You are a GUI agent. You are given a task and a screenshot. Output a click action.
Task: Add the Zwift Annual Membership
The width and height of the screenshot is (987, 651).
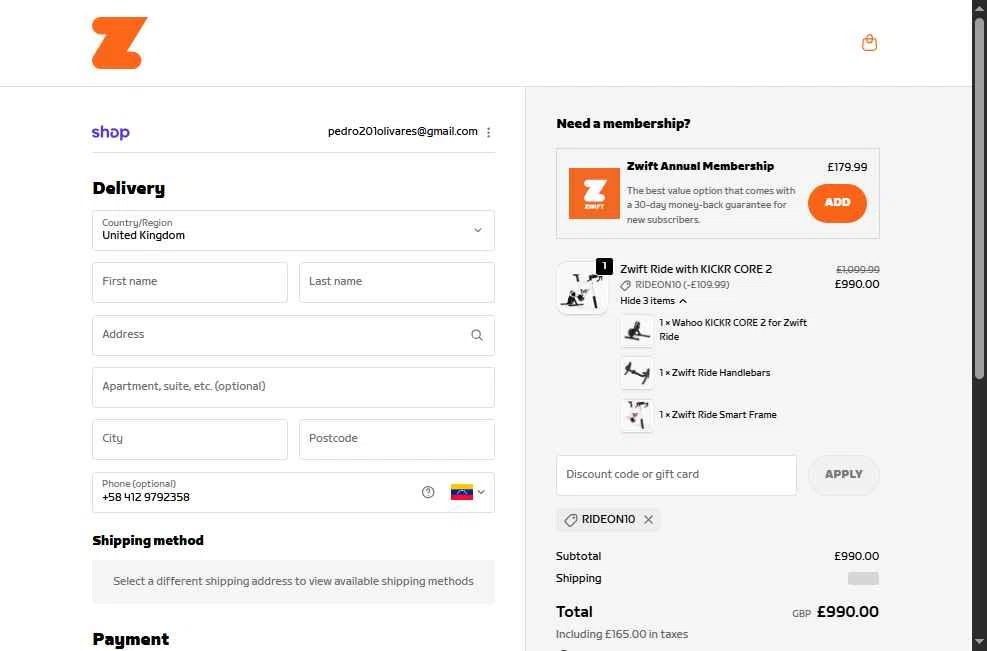click(837, 202)
